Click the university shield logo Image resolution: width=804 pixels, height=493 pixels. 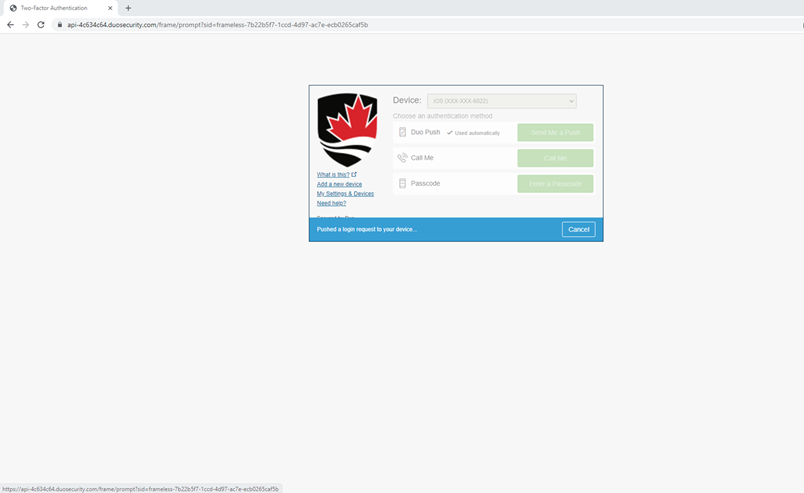347,130
